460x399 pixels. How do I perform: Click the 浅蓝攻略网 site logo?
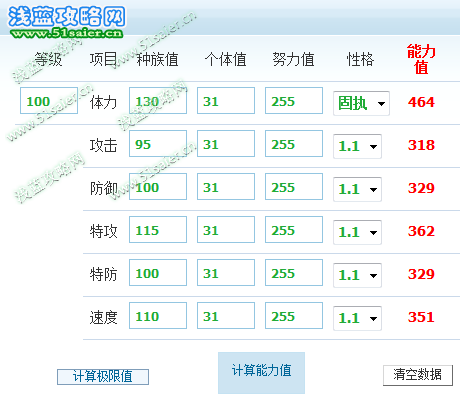(x=67, y=16)
